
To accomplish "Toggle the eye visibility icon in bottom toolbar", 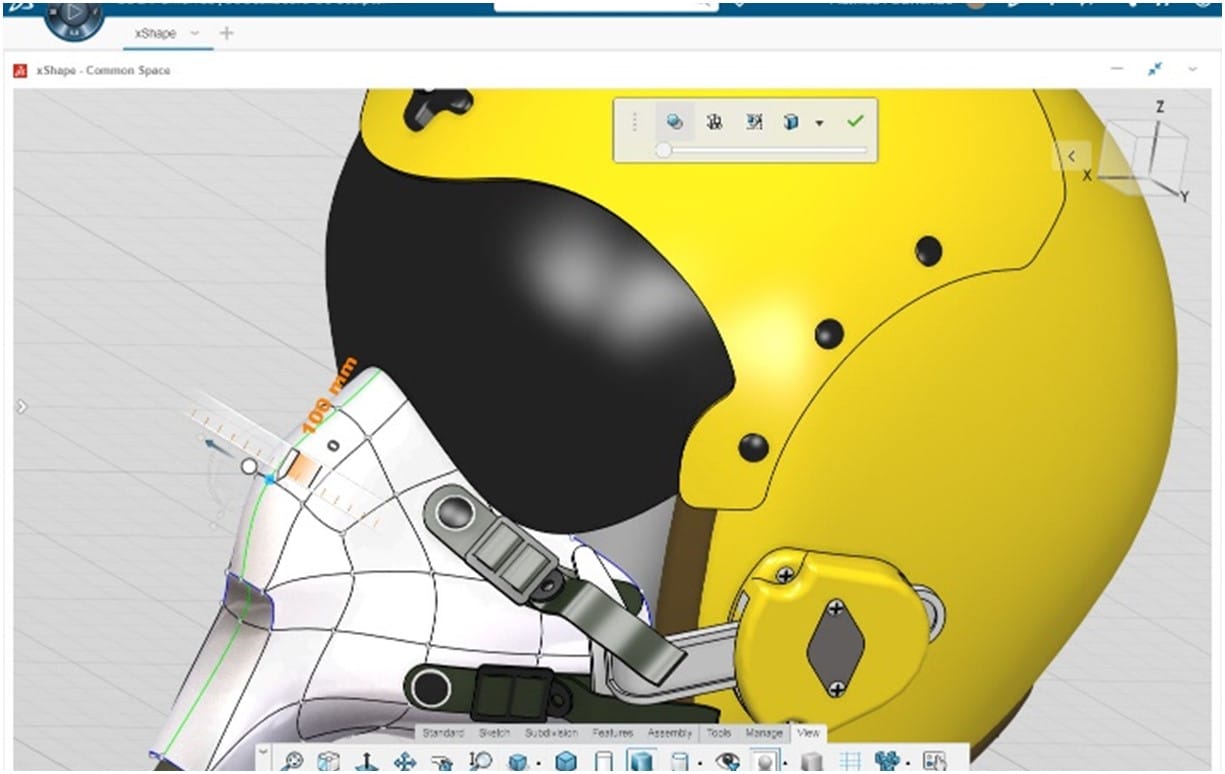I will tap(727, 762).
